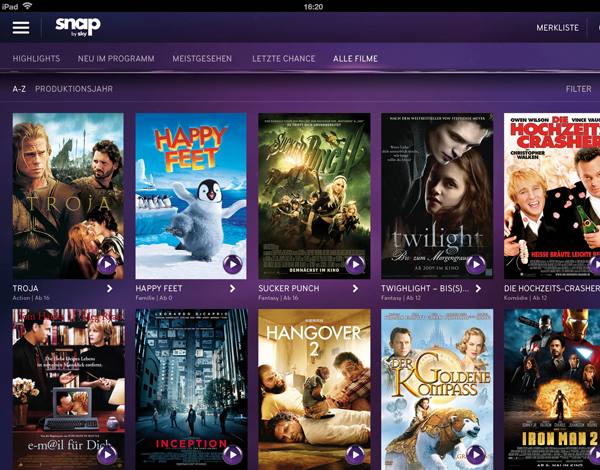Open the NEU IM PROGRAMM tab
This screenshot has height=470, width=600.
(x=116, y=59)
